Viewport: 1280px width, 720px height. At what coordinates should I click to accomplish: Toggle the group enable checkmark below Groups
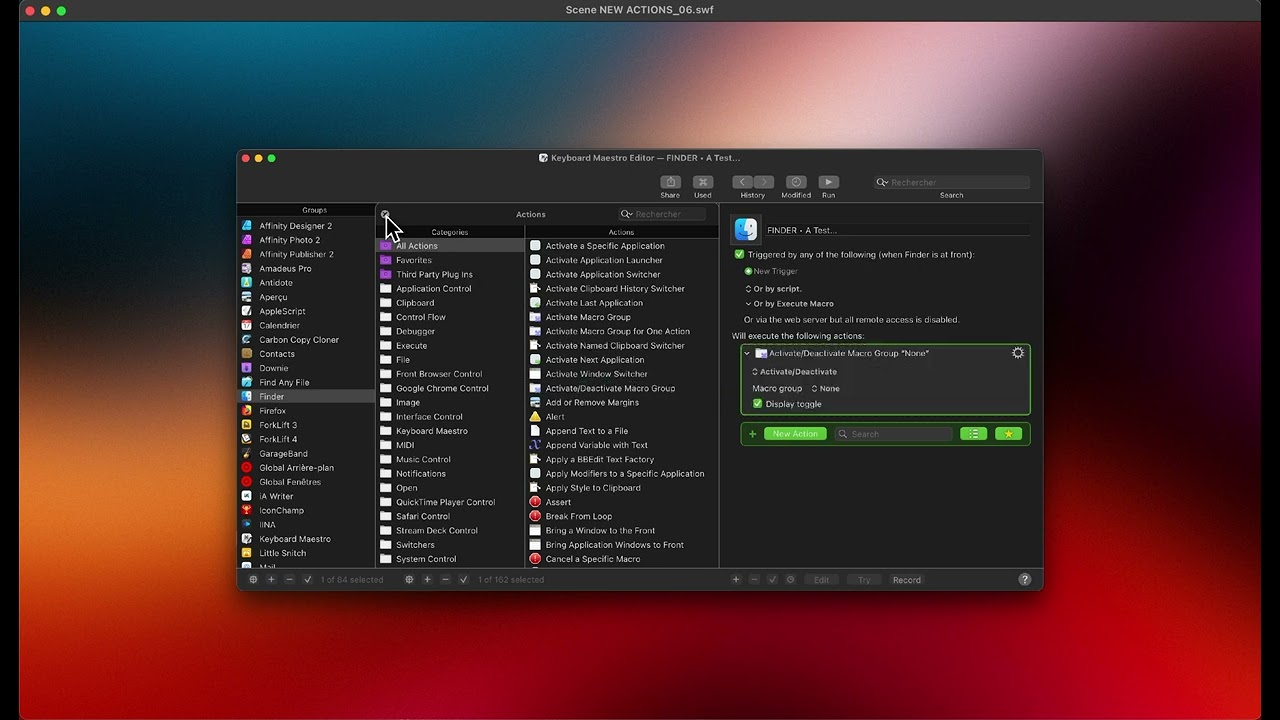[308, 580]
